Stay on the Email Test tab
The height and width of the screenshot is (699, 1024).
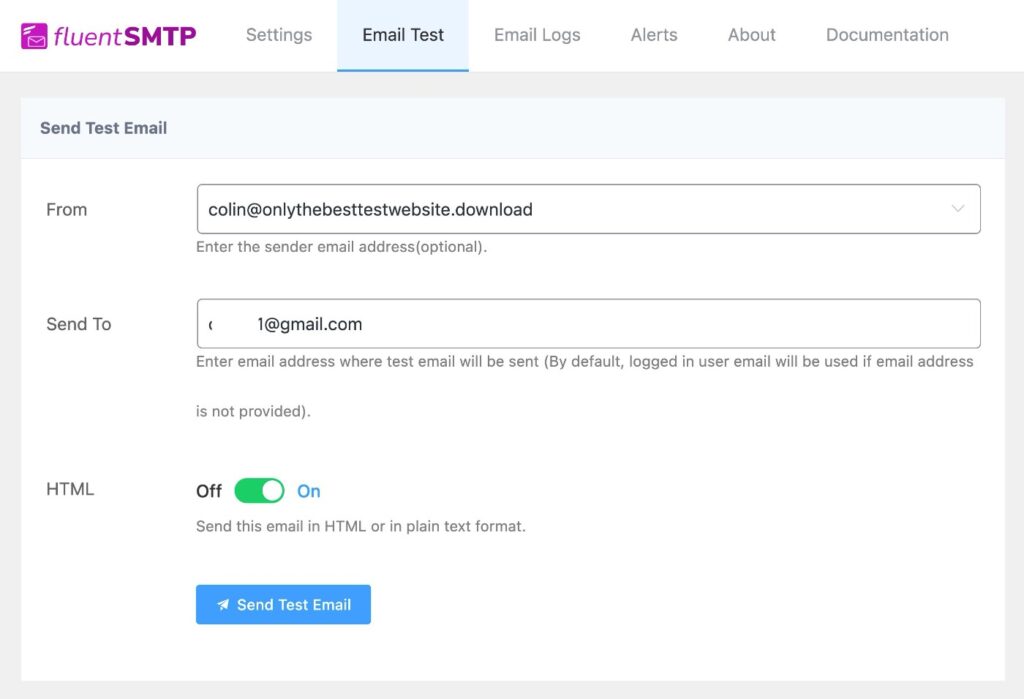[403, 35]
